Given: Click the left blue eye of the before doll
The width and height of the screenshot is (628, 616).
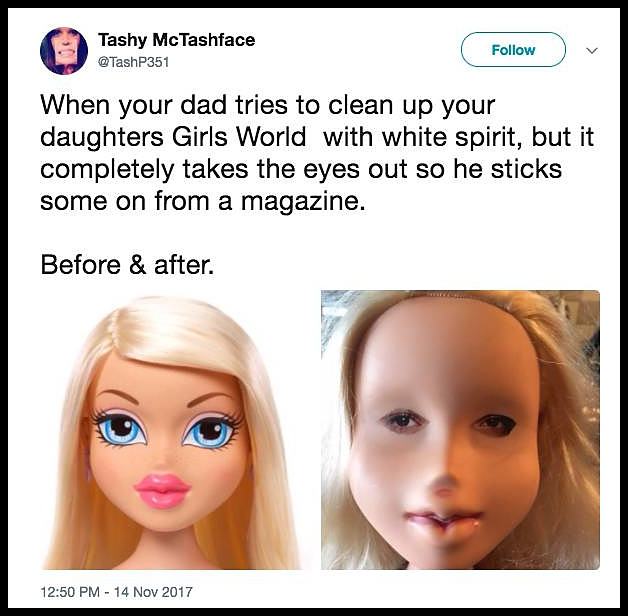Looking at the screenshot, I should click(121, 431).
